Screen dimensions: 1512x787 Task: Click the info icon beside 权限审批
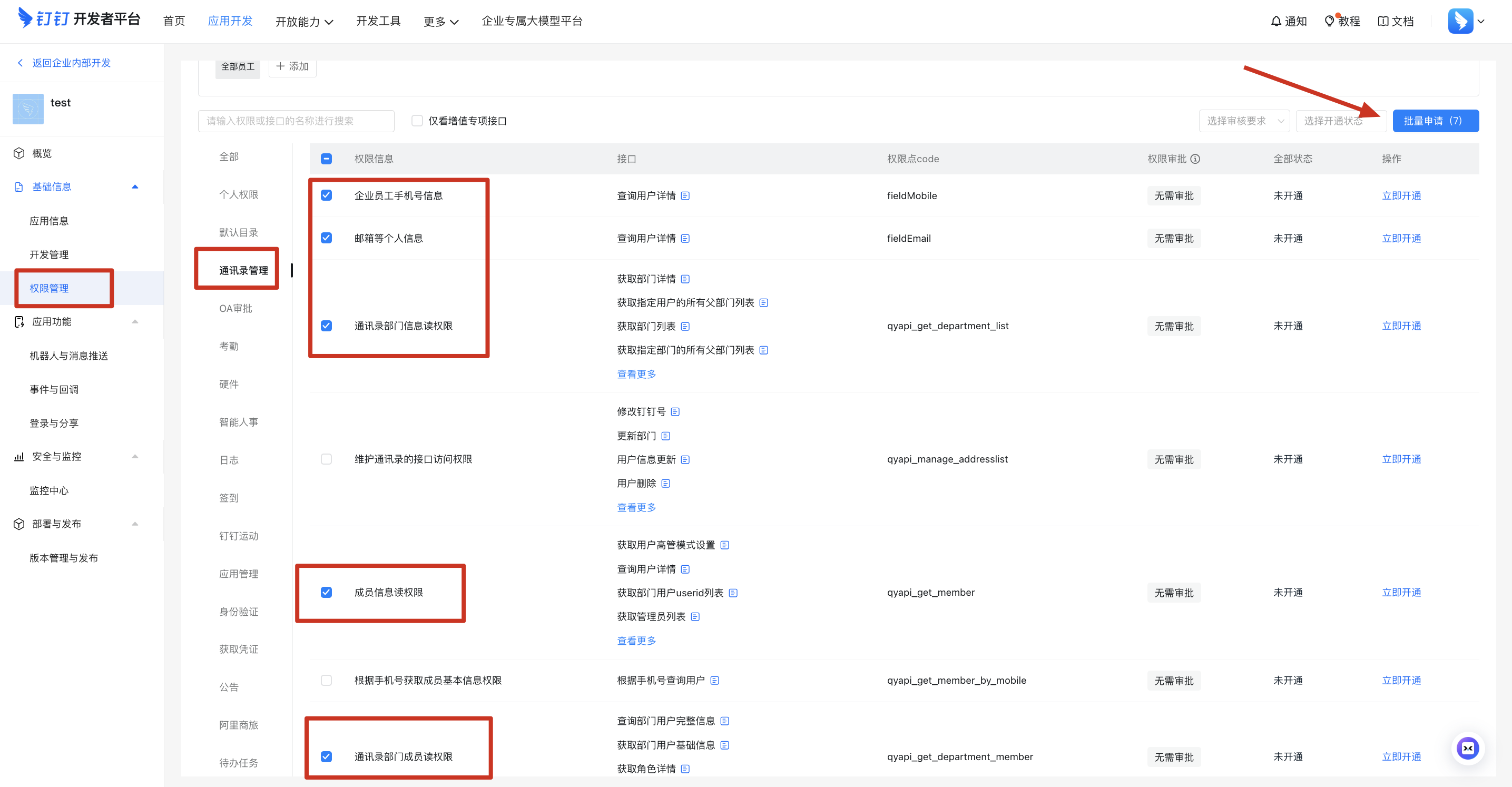(x=1195, y=159)
